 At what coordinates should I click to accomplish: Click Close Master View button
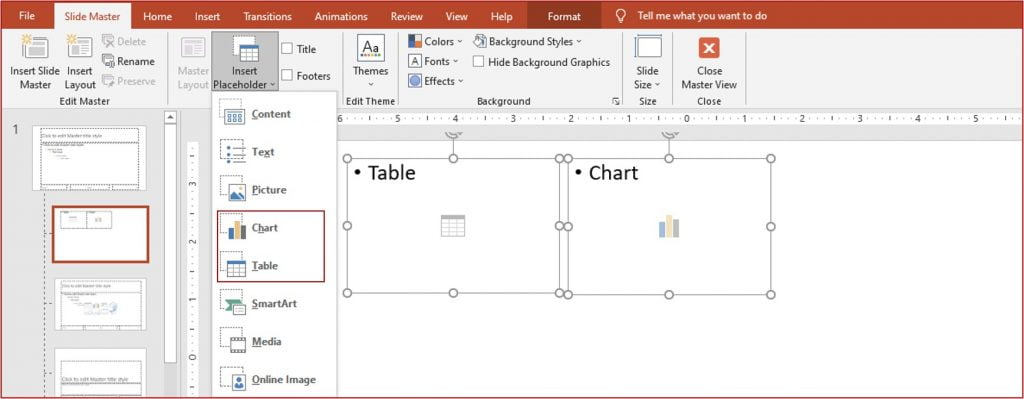[x=709, y=62]
